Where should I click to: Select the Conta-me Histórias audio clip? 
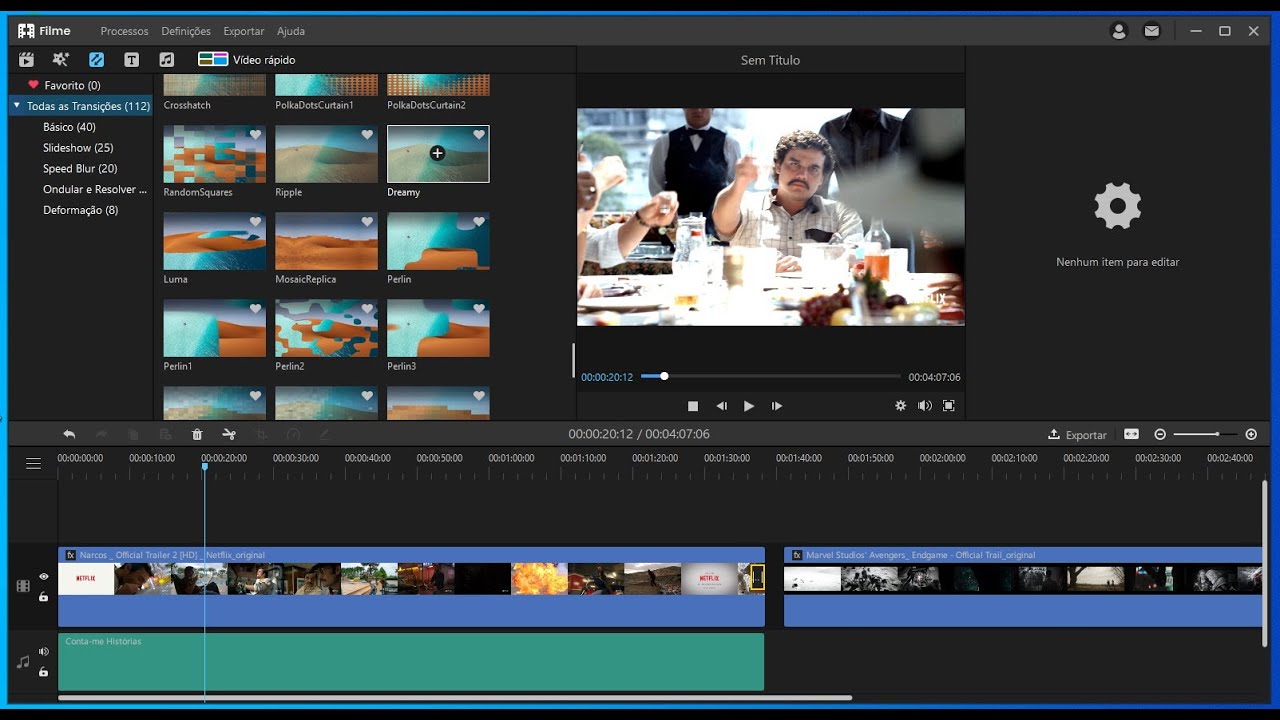point(411,662)
